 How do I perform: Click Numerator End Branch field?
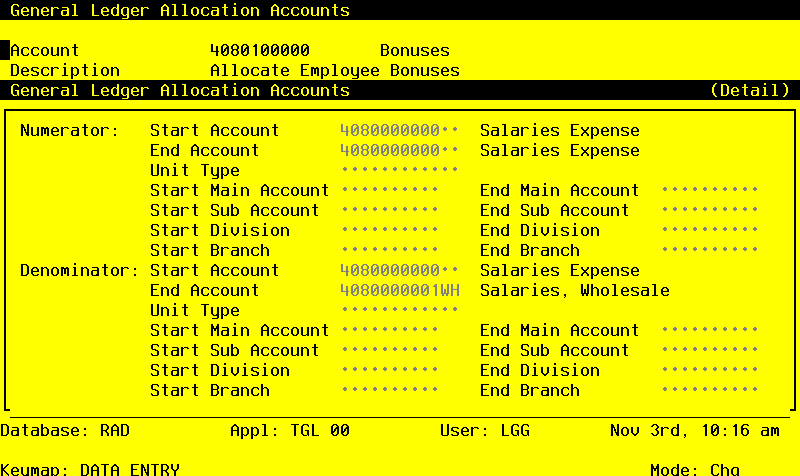coord(710,250)
